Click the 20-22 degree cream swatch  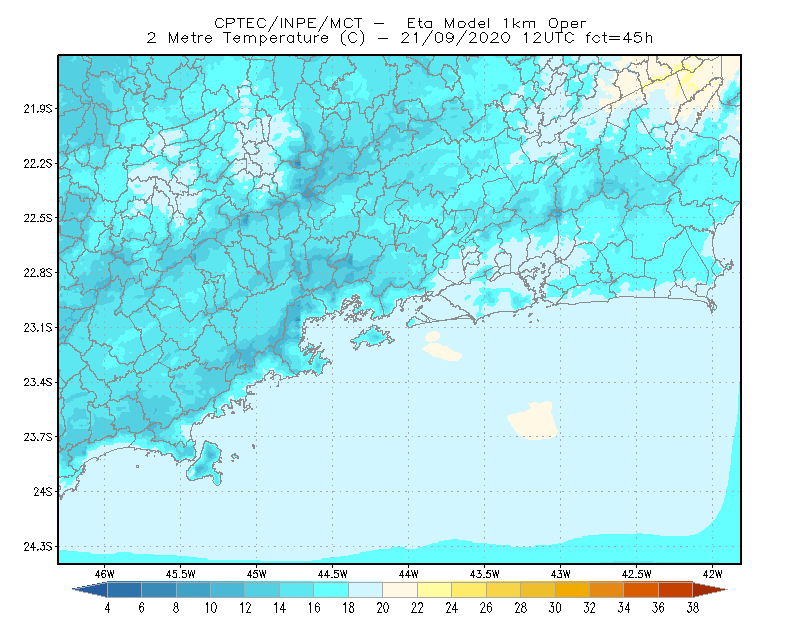(400, 590)
